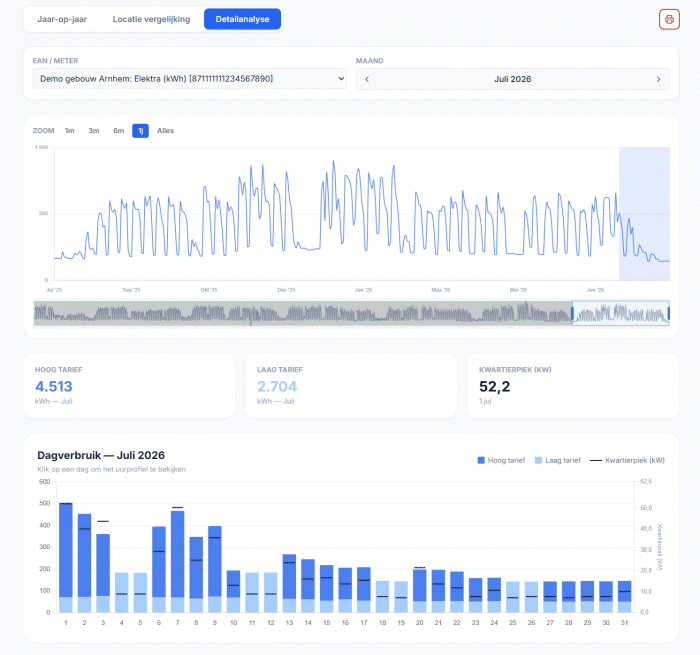Toggle Hoog tarief legend series

[501, 460]
